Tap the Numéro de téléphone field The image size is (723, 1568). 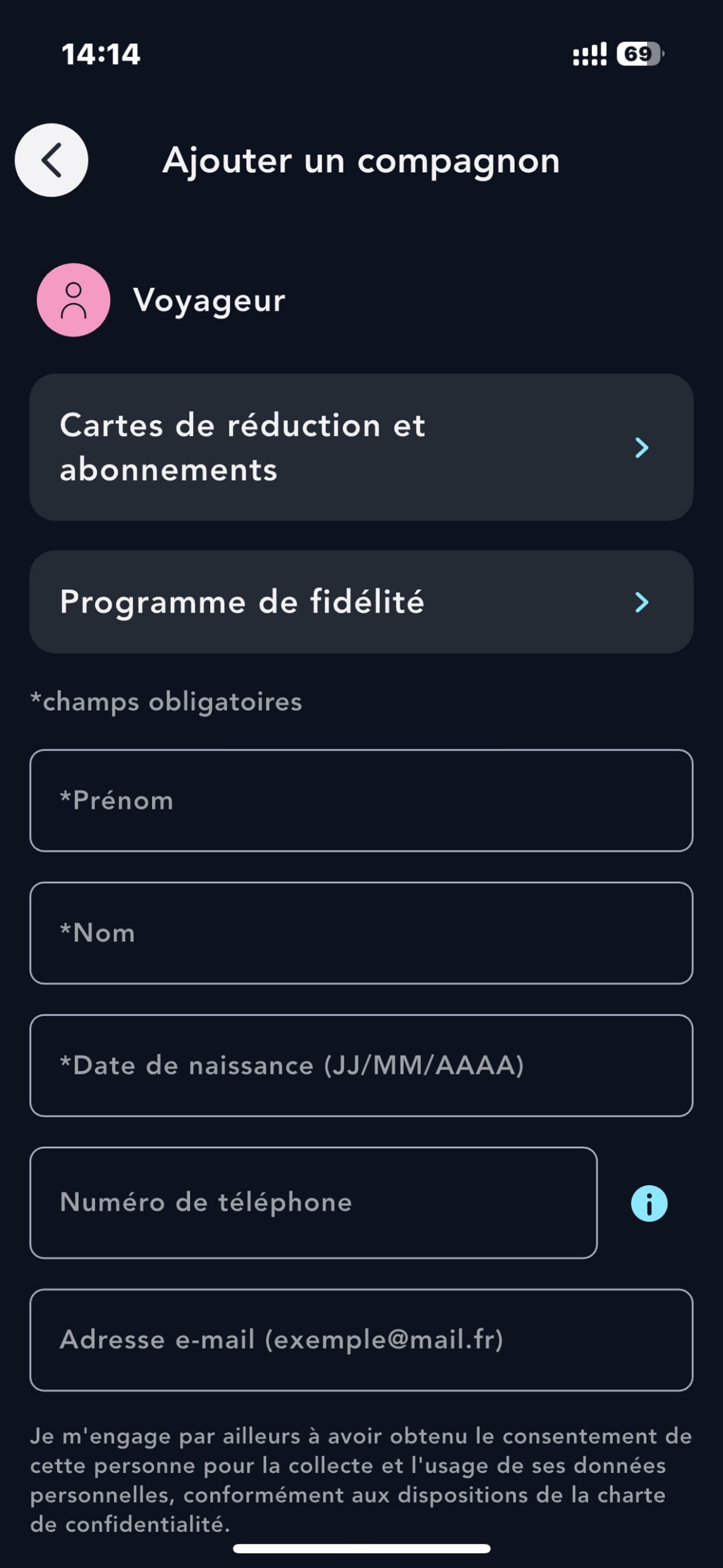313,1202
